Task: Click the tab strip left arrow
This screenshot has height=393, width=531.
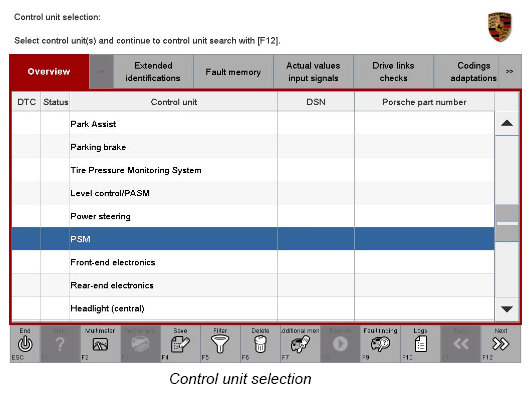Action: pyautogui.click(x=101, y=71)
